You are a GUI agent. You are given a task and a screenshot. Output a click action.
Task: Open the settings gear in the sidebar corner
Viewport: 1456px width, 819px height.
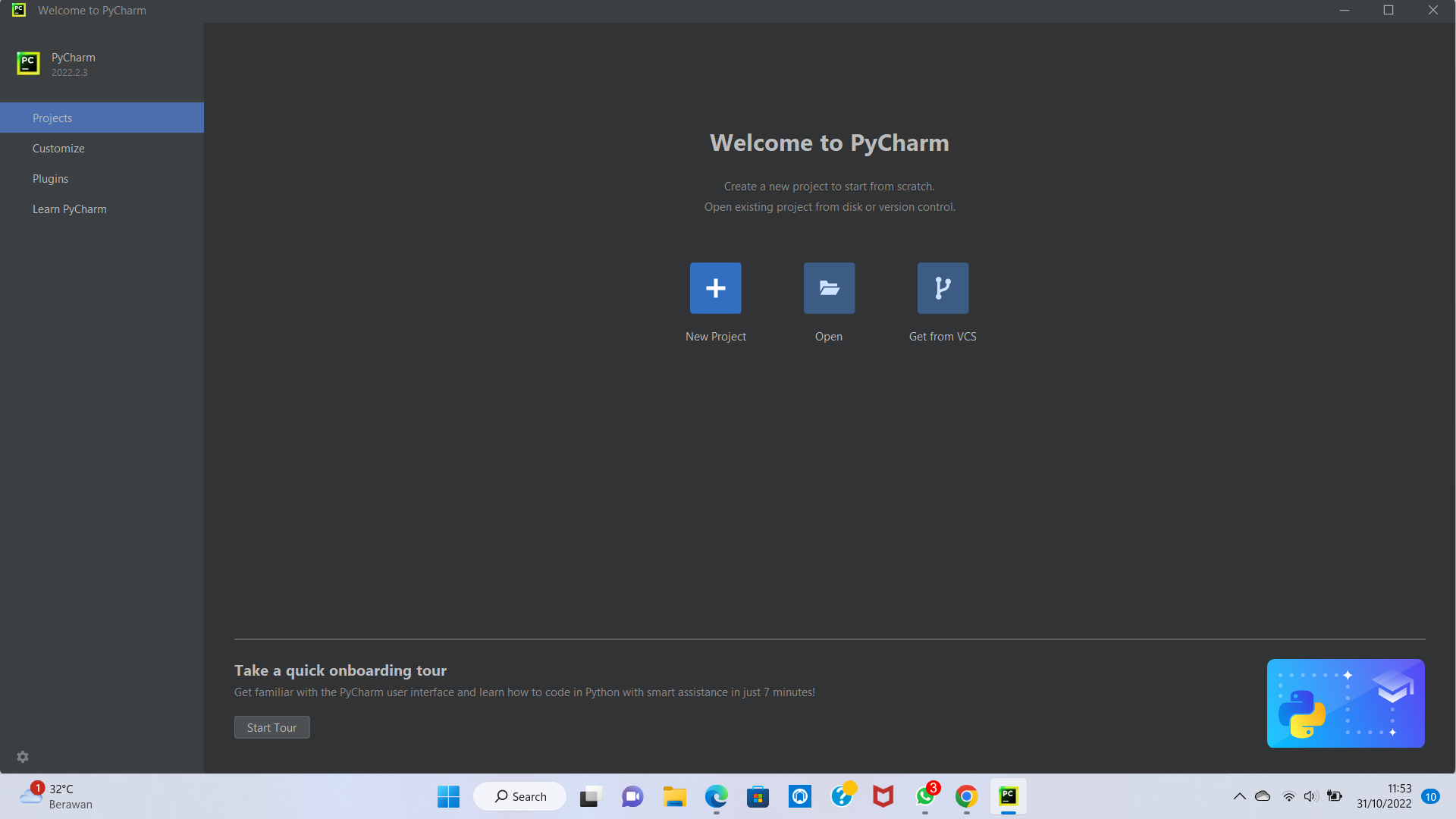pyautogui.click(x=23, y=756)
